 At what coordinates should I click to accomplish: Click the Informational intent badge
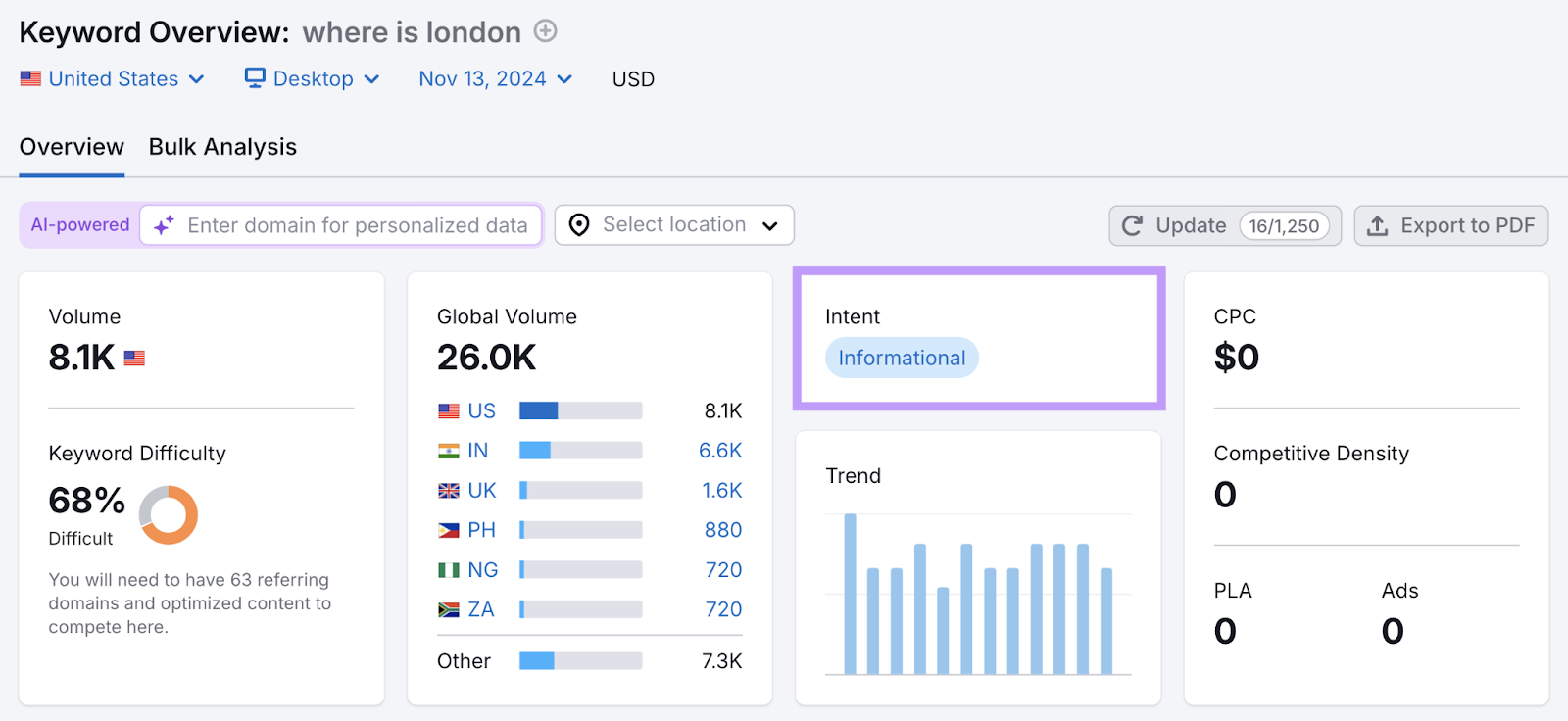(902, 359)
